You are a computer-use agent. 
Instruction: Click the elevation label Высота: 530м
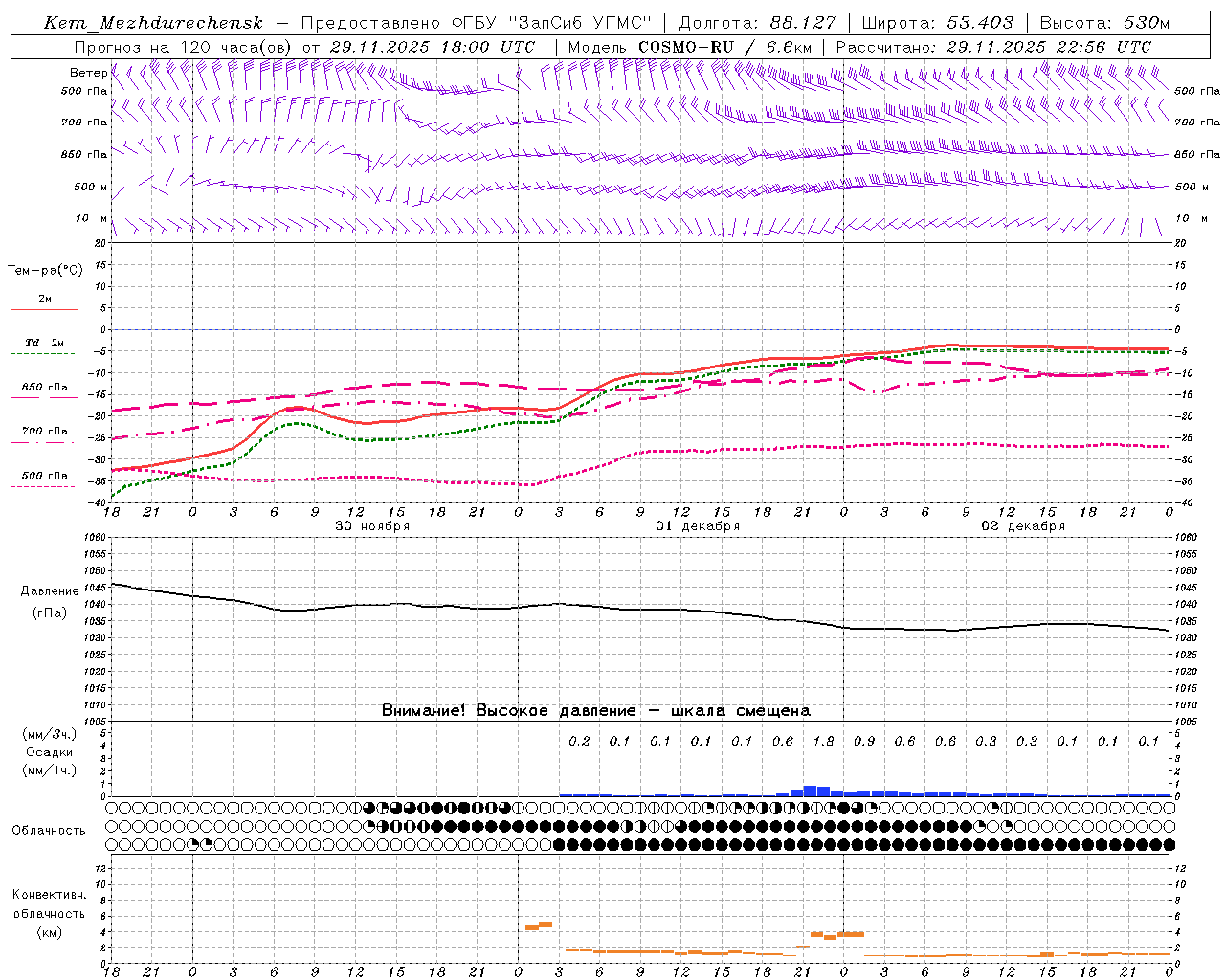(x=1103, y=23)
